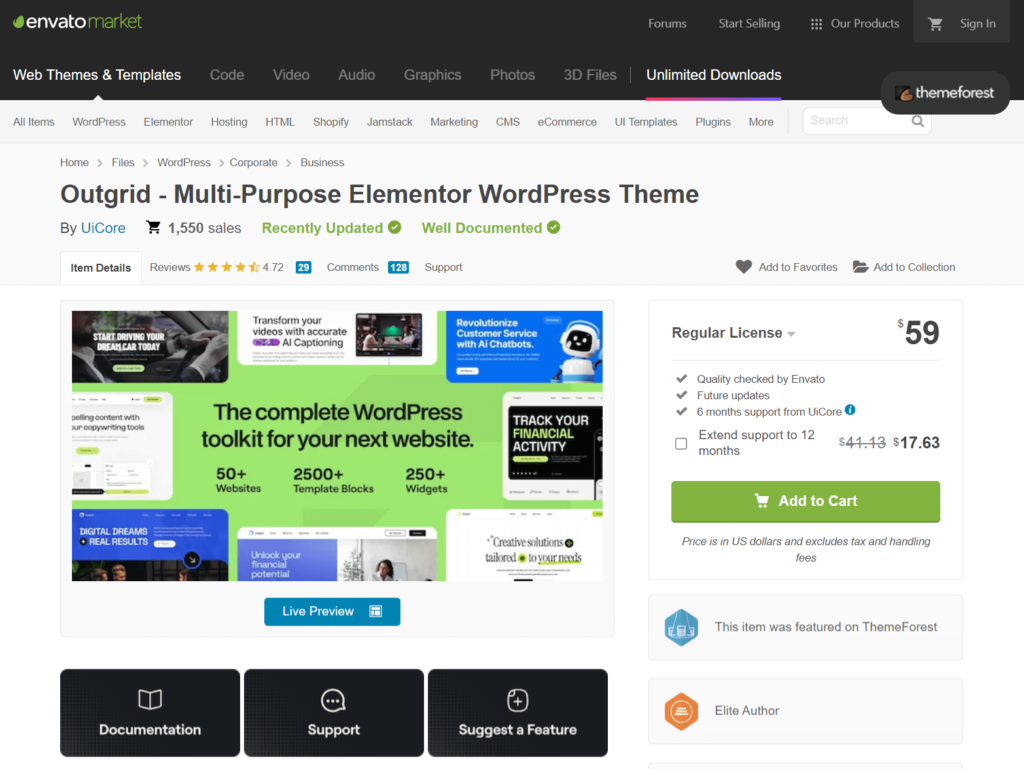Click the Outgrid theme preview image
This screenshot has height=769, width=1024.
pyautogui.click(x=337, y=446)
